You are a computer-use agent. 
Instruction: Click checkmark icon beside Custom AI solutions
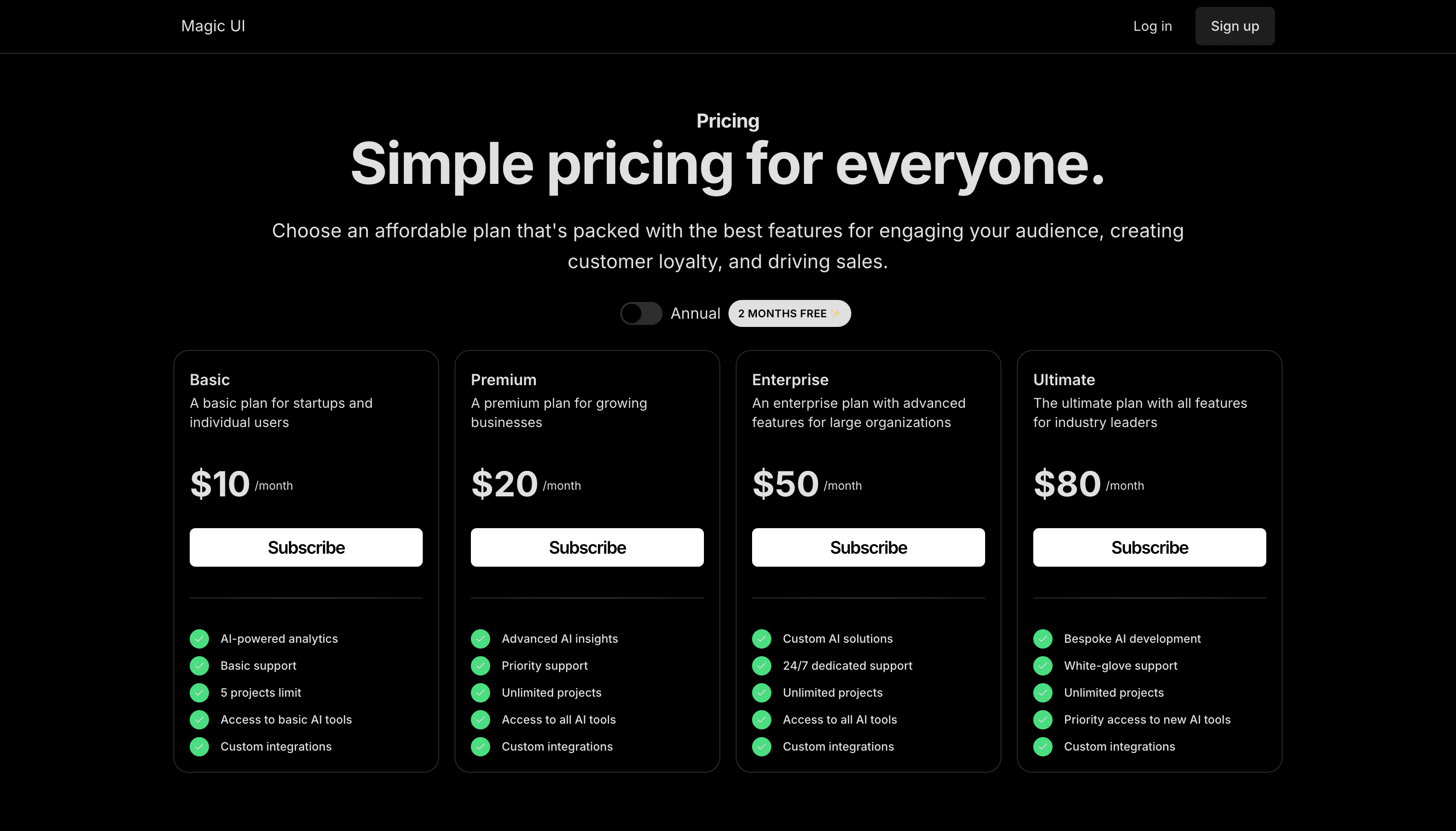pyautogui.click(x=762, y=639)
